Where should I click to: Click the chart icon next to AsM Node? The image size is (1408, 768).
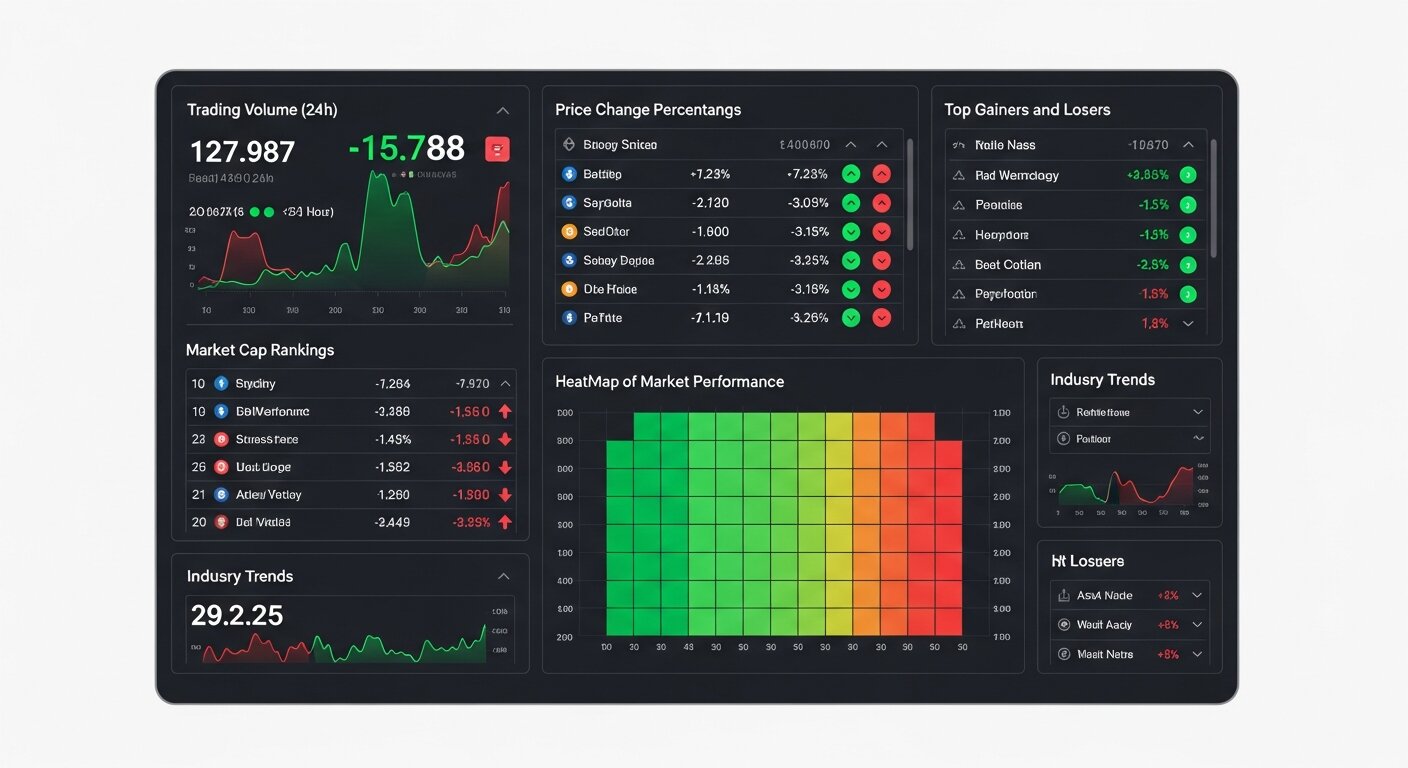click(1062, 594)
